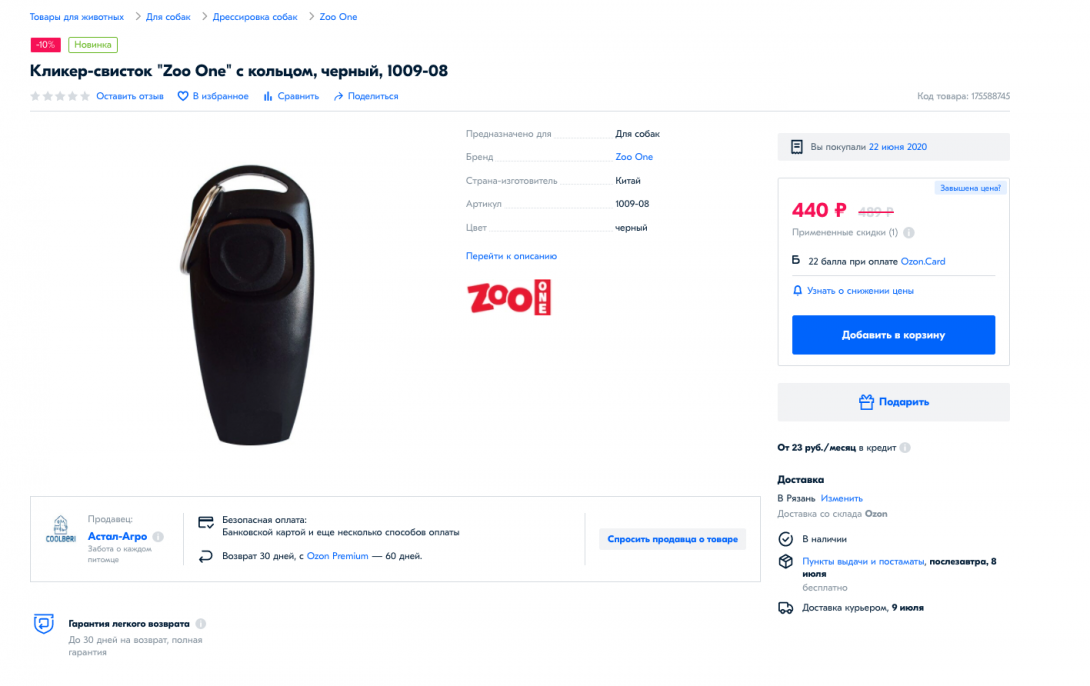Screen dimensions: 1090x686
Task: Rate the product with star rating
Action: pos(60,96)
